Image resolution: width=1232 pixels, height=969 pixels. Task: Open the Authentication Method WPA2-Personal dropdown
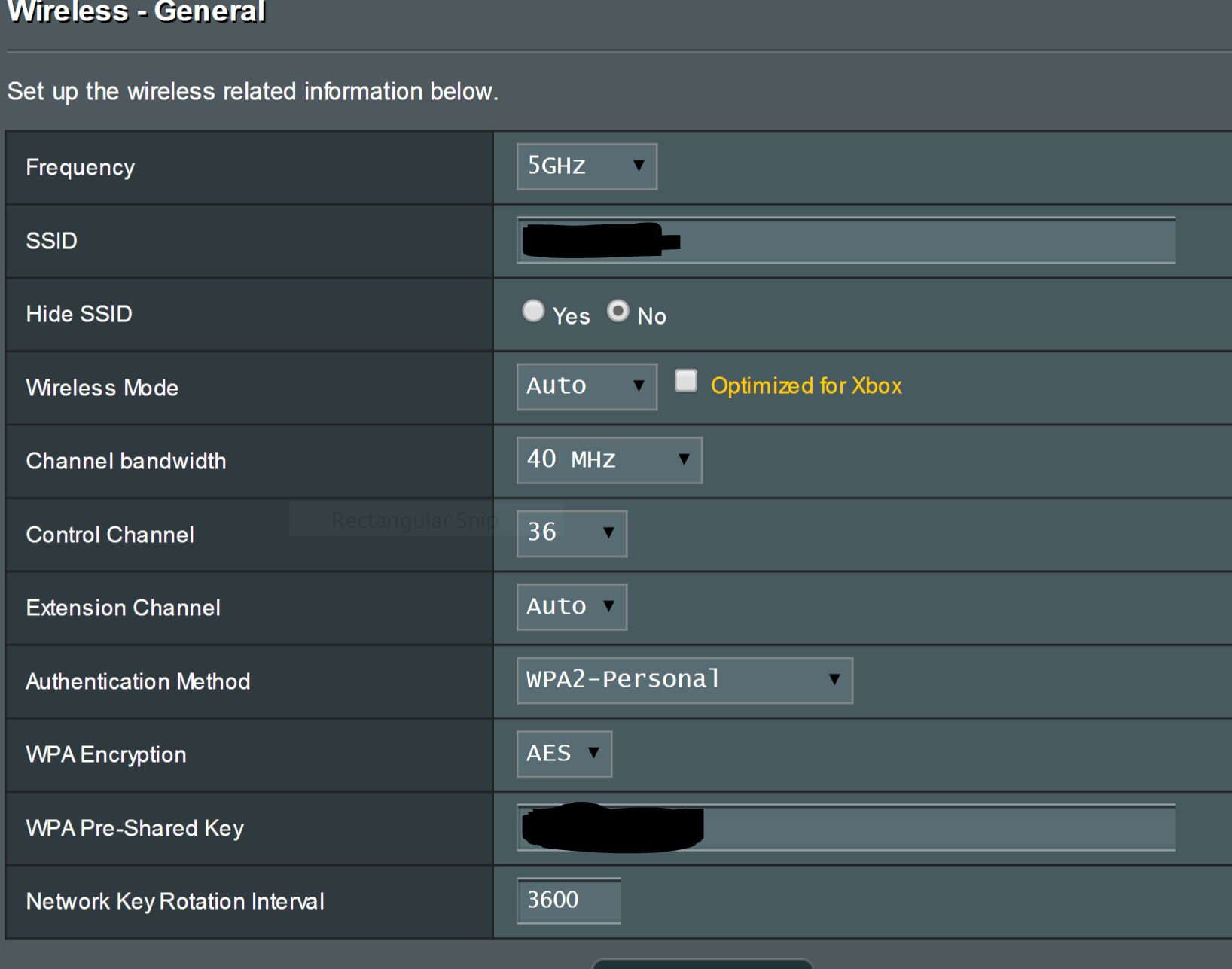point(684,681)
